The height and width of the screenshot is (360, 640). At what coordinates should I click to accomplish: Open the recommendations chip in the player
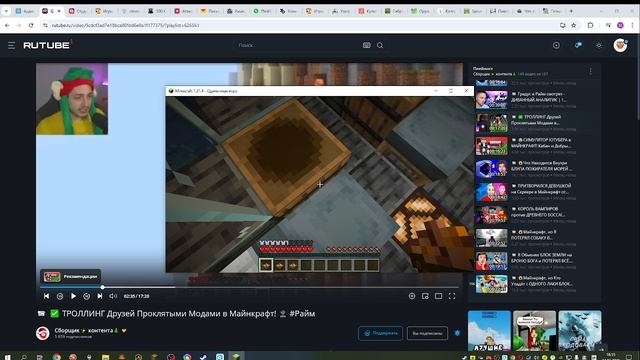click(x=70, y=276)
